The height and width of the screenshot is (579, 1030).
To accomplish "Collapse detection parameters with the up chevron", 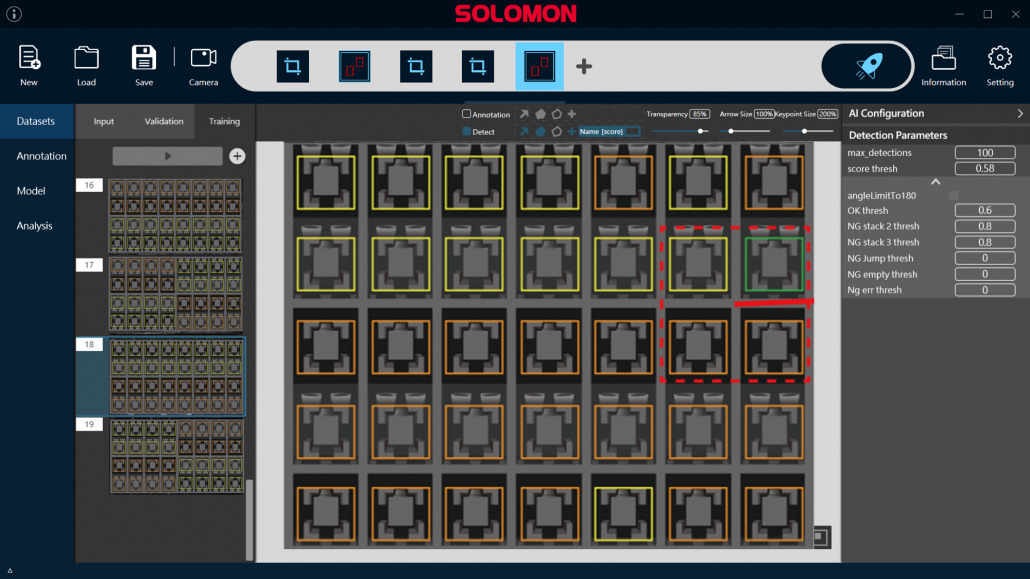I will pyautogui.click(x=935, y=182).
